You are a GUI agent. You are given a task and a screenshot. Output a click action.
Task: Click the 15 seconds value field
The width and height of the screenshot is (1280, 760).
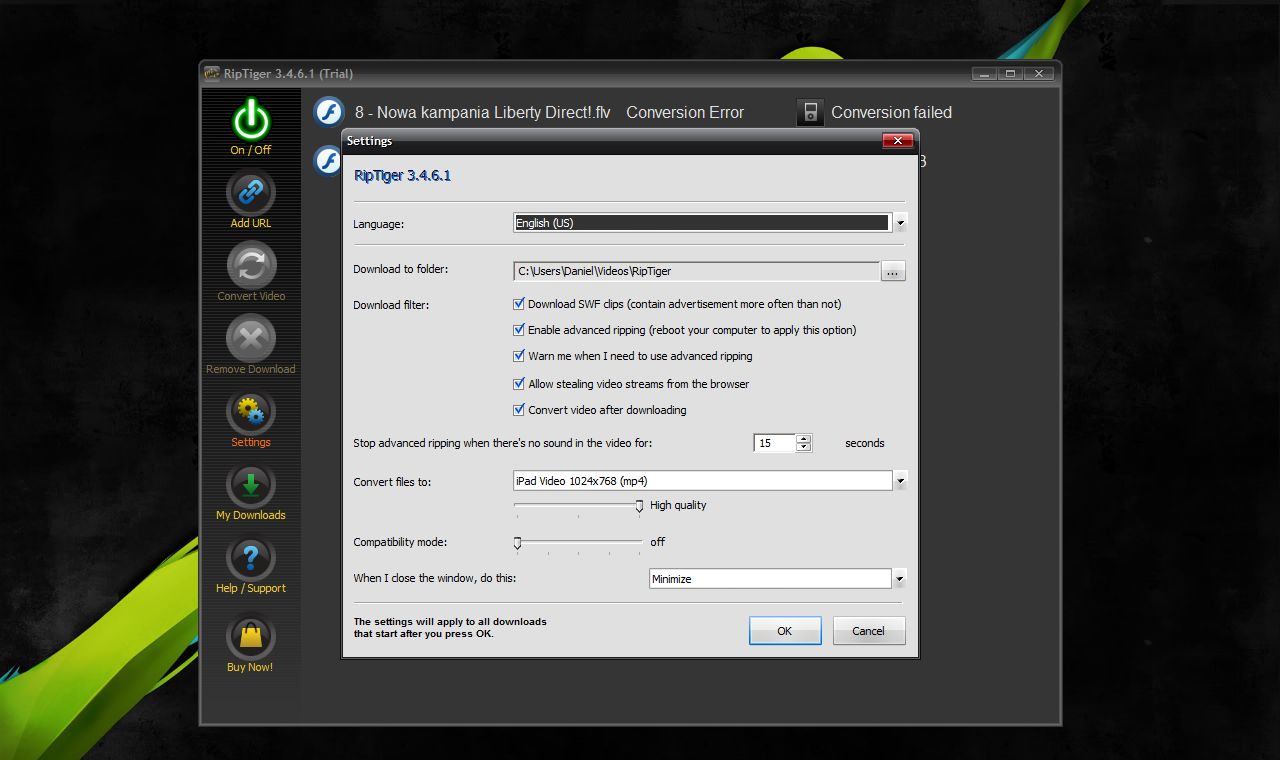[x=775, y=443]
